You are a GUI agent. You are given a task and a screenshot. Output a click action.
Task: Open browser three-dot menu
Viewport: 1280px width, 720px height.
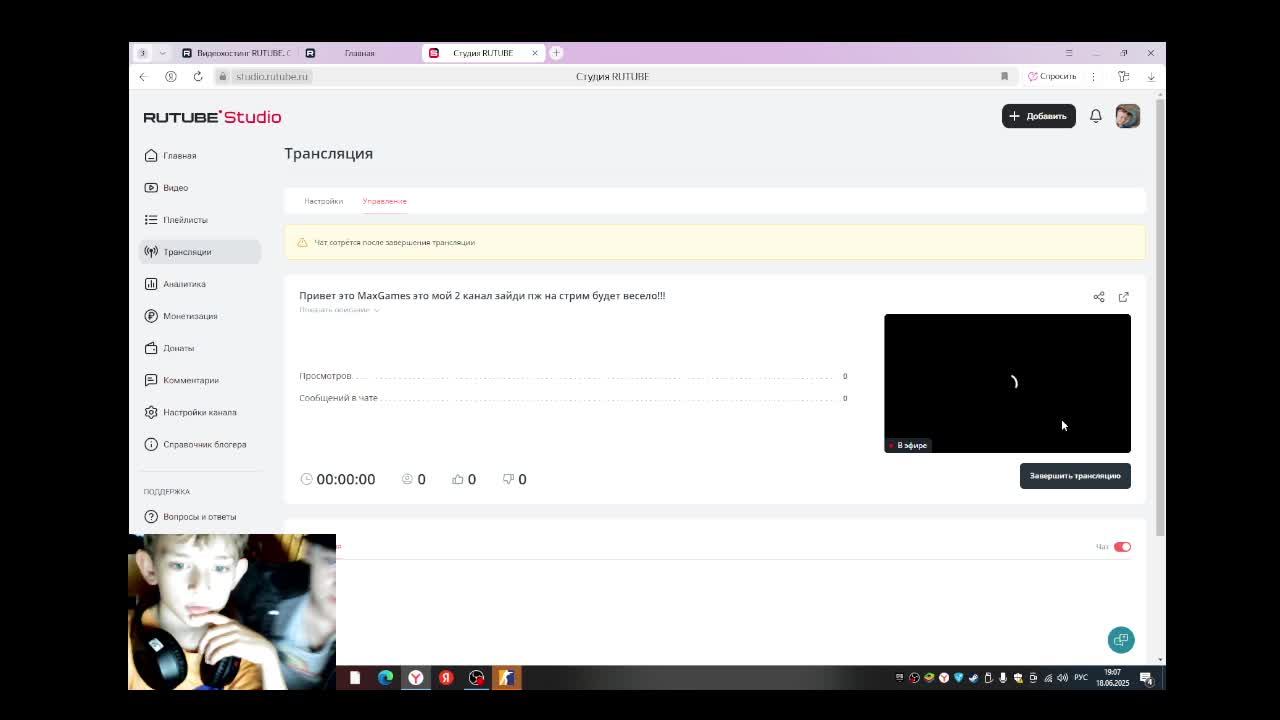1093,76
